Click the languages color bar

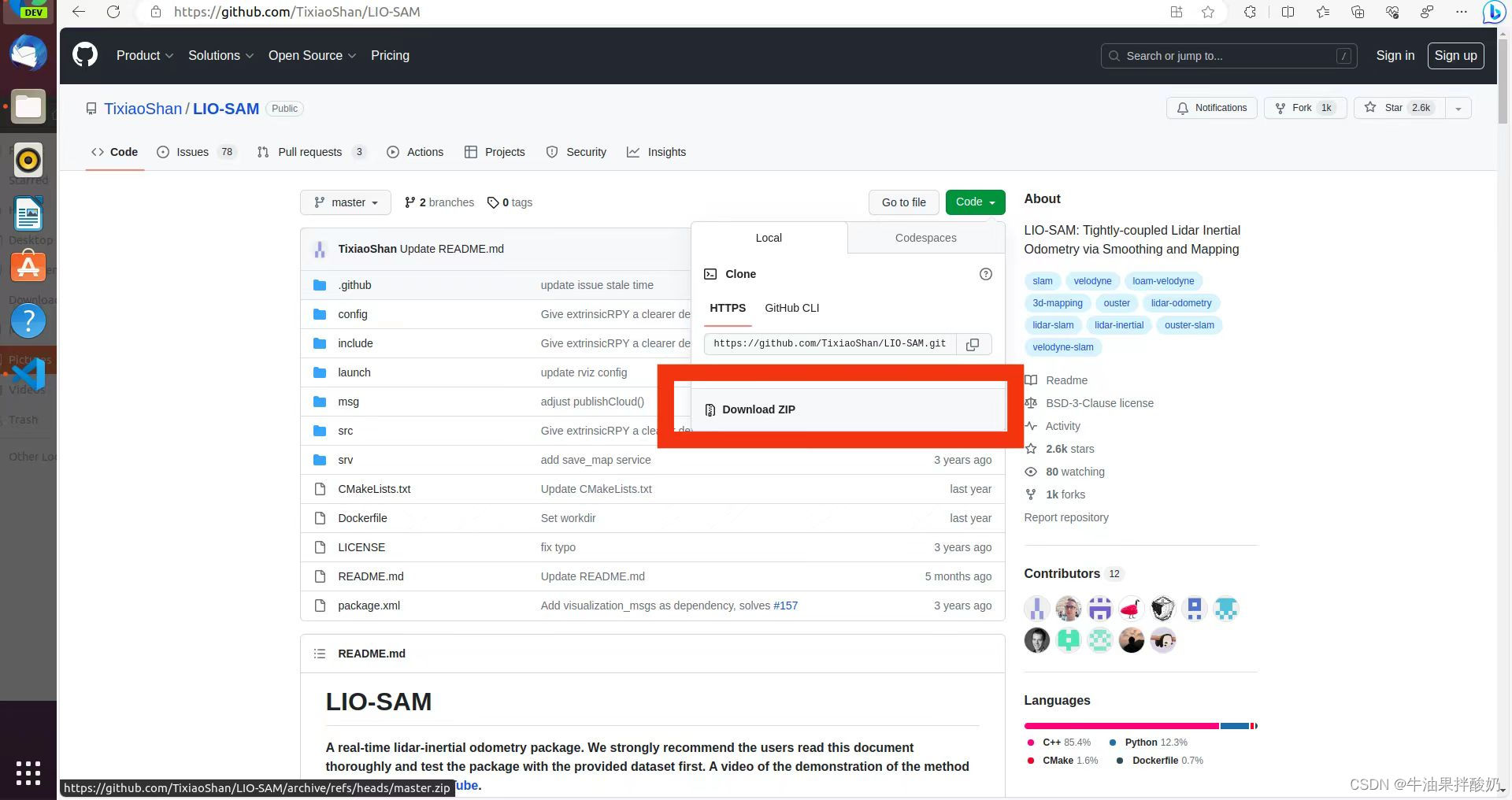[1140, 726]
